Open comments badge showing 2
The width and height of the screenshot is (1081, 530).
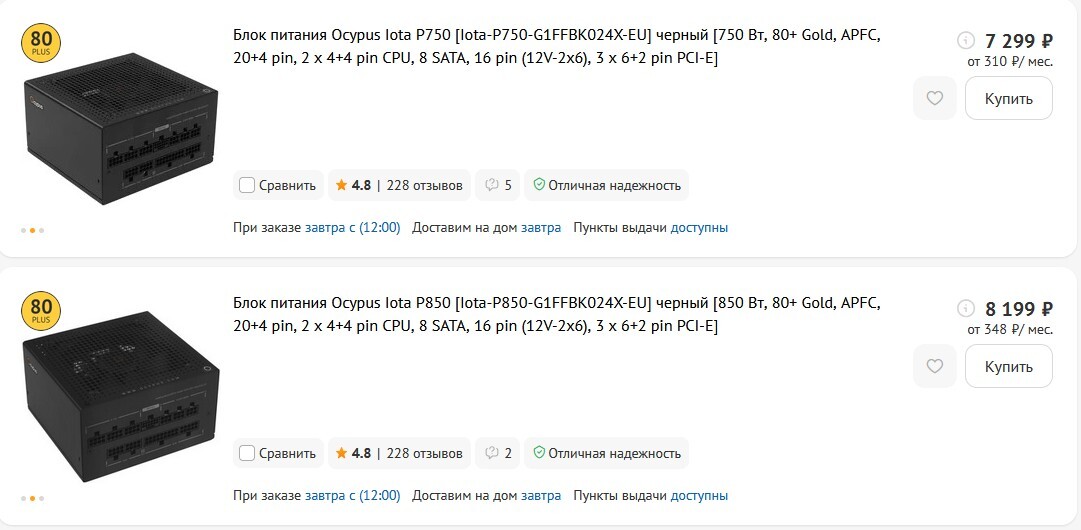pyautogui.click(x=498, y=453)
